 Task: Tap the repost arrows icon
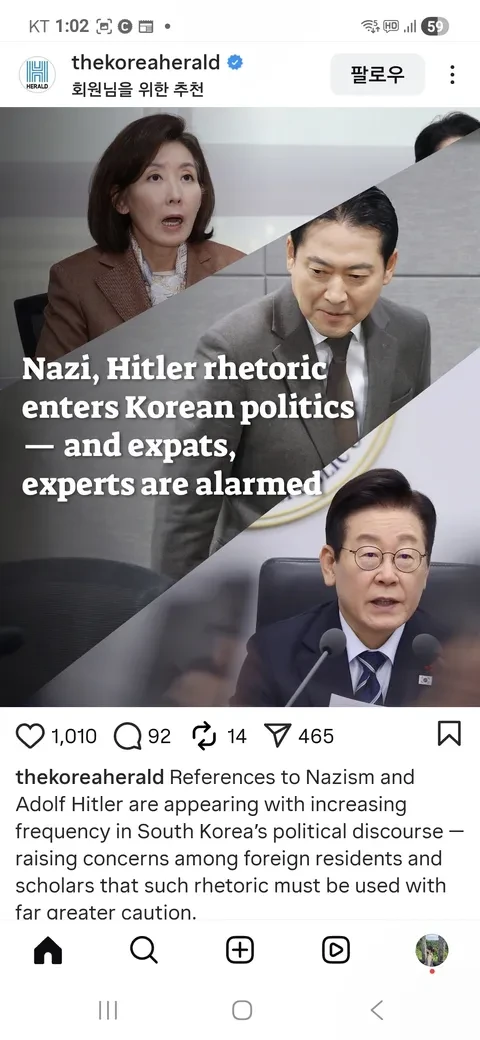(x=204, y=736)
